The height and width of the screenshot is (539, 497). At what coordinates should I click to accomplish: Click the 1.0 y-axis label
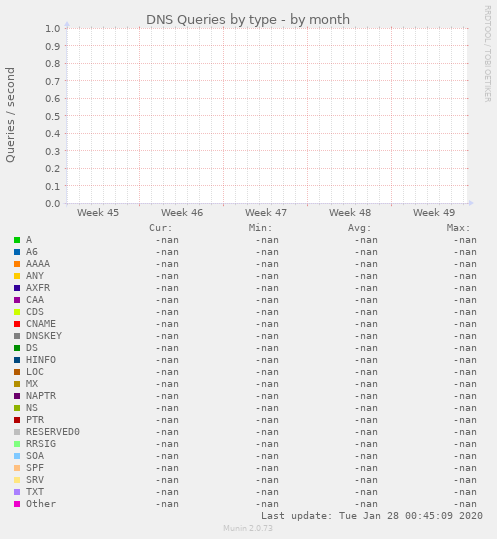pyautogui.click(x=53, y=29)
